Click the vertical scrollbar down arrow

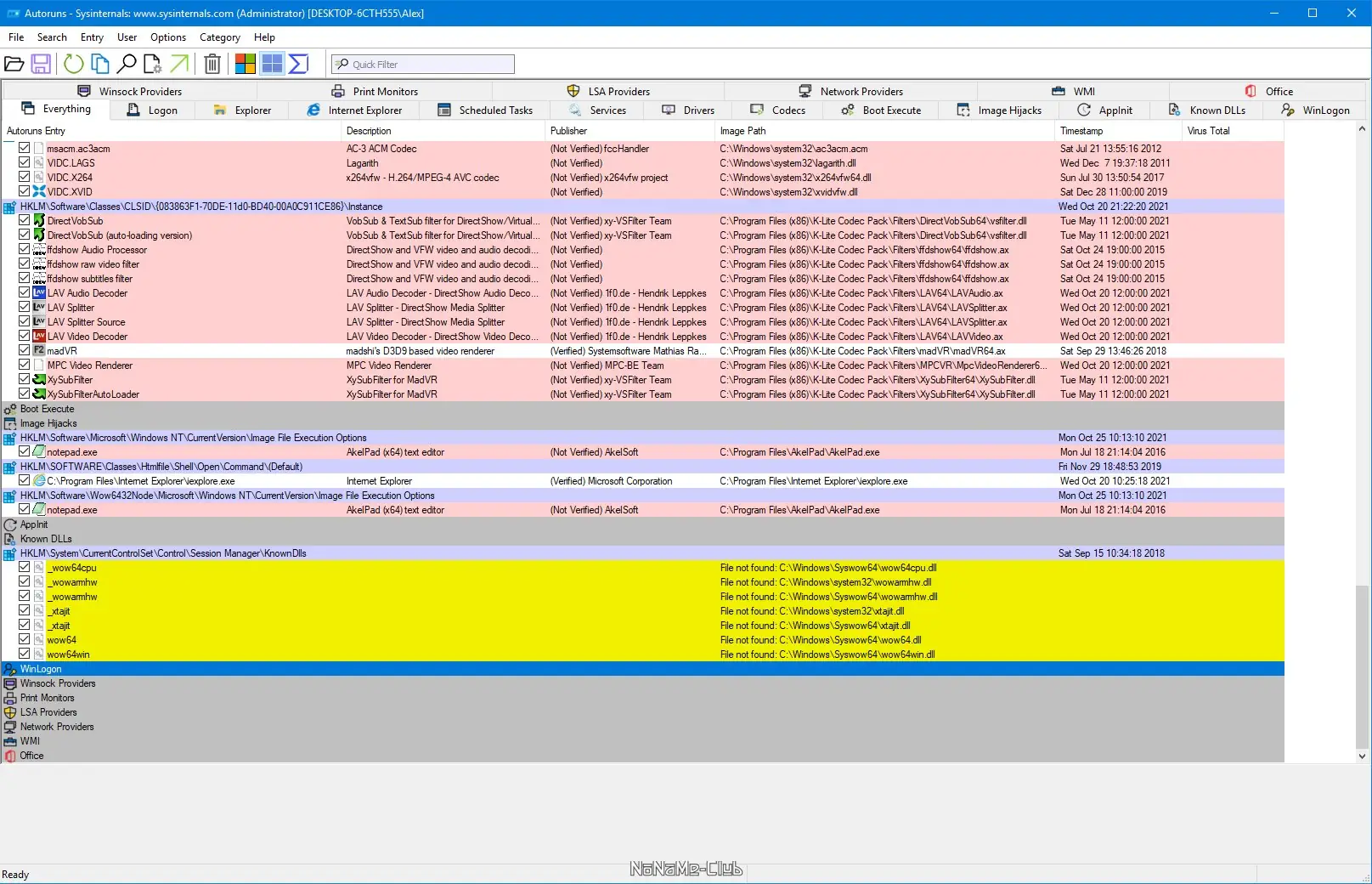pyautogui.click(x=1362, y=756)
